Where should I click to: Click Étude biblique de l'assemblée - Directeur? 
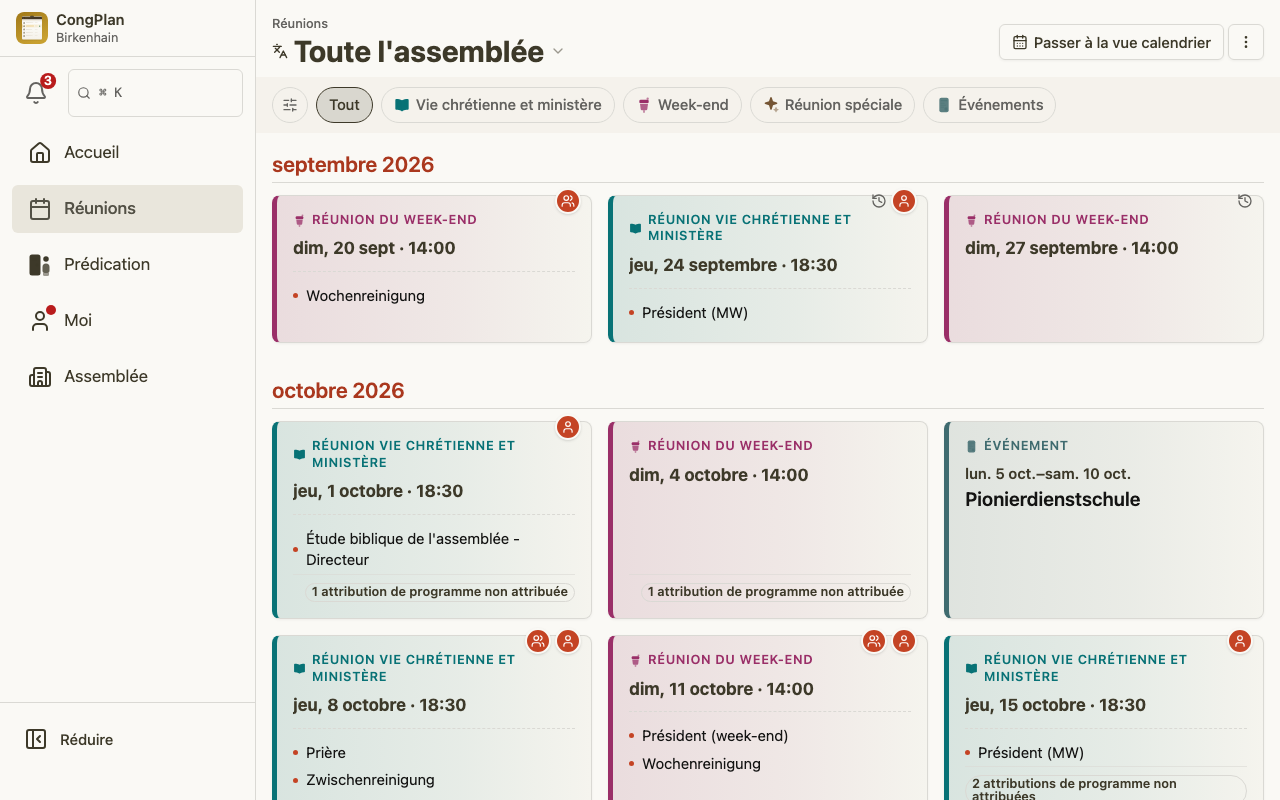coord(413,549)
